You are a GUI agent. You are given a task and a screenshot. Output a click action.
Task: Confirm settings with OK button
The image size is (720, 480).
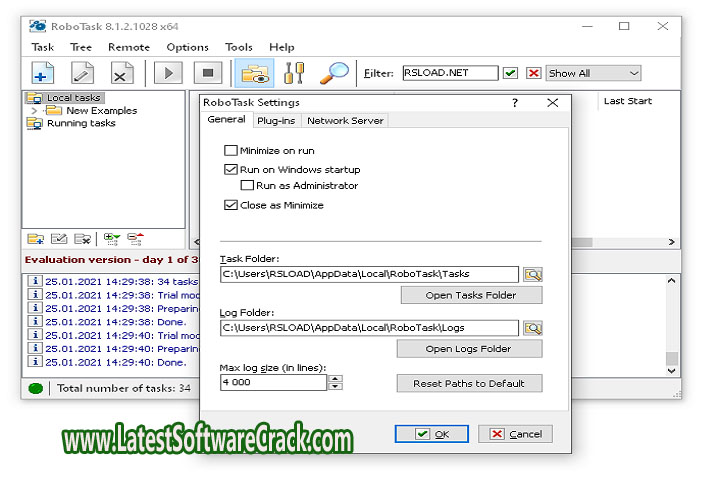432,434
